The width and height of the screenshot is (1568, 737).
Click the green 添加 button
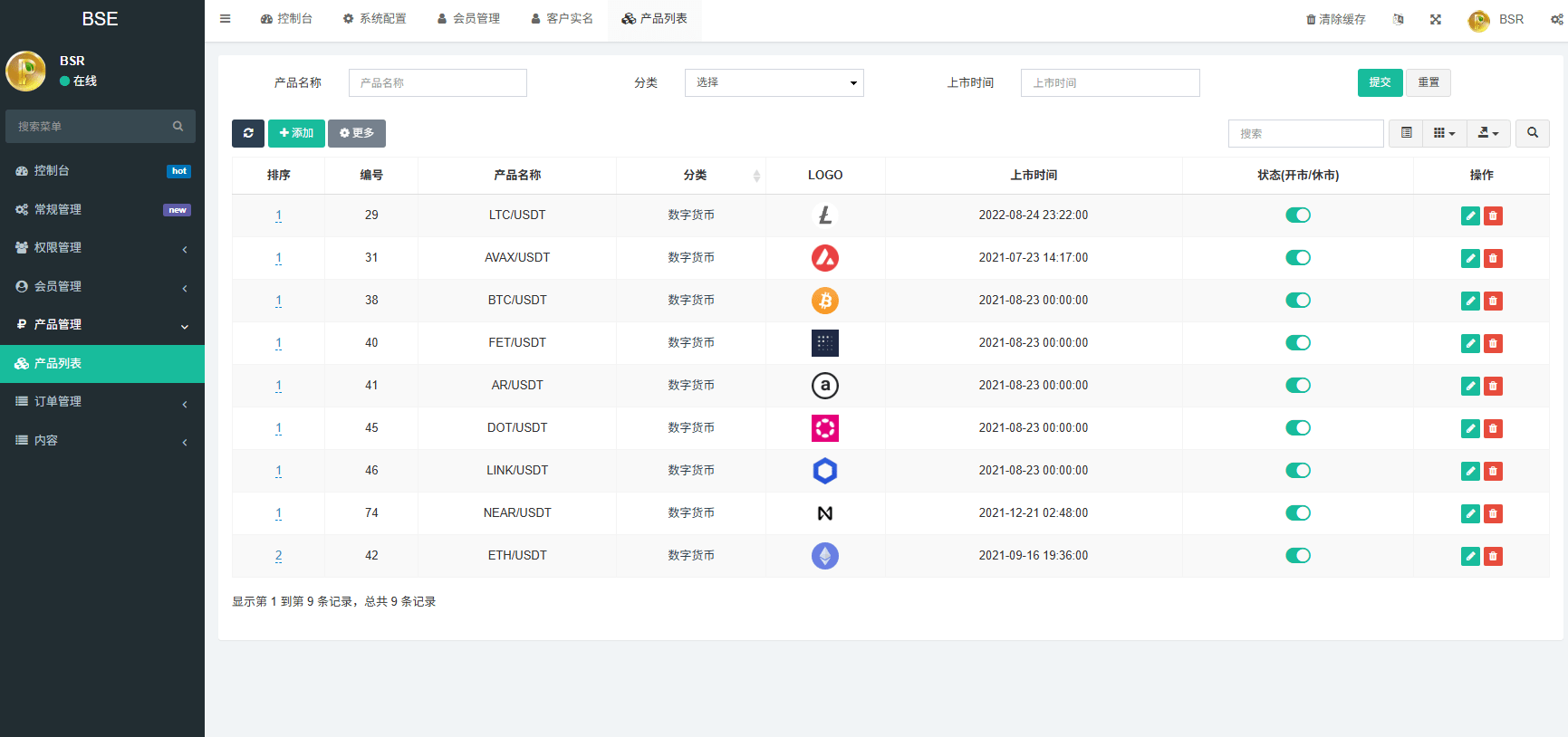pyautogui.click(x=296, y=133)
